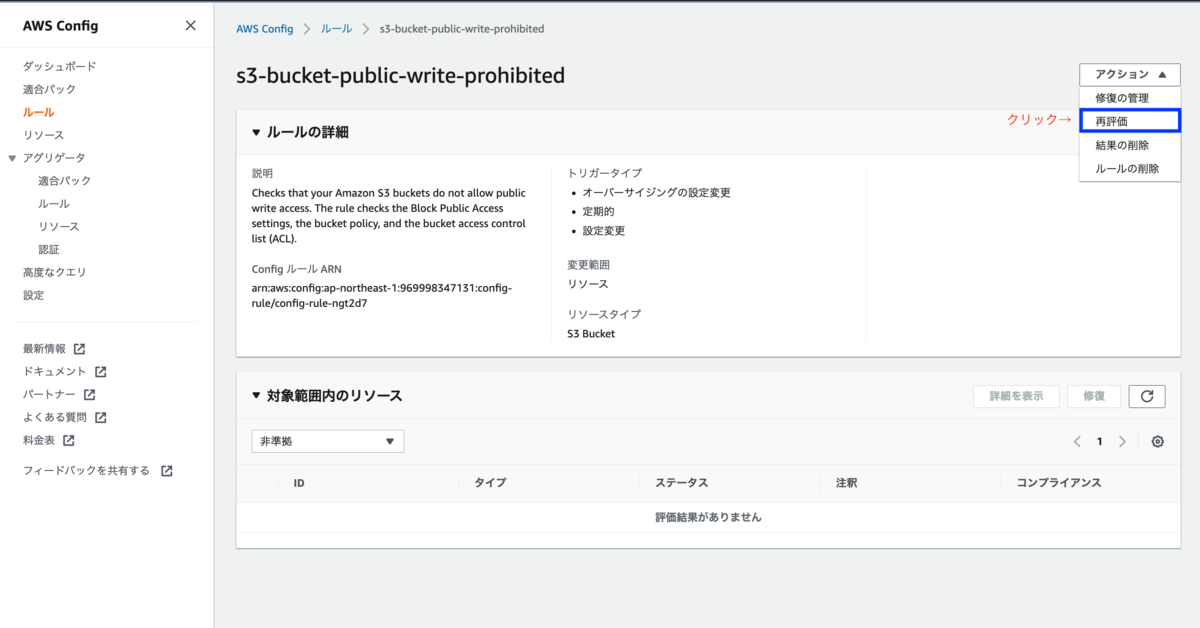Open table preferences gear icon
This screenshot has height=628, width=1200.
[1158, 441]
